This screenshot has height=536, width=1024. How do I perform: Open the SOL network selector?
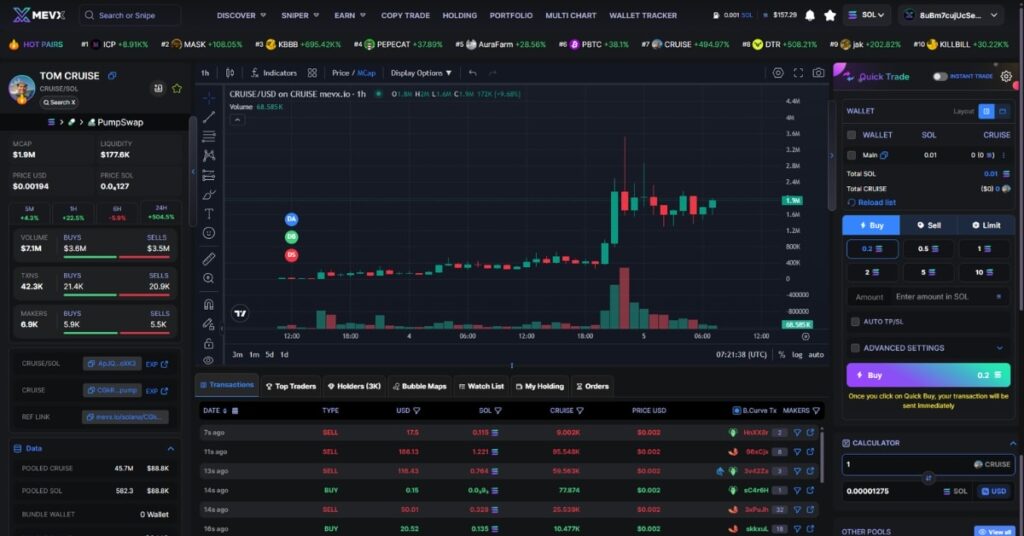click(x=867, y=15)
